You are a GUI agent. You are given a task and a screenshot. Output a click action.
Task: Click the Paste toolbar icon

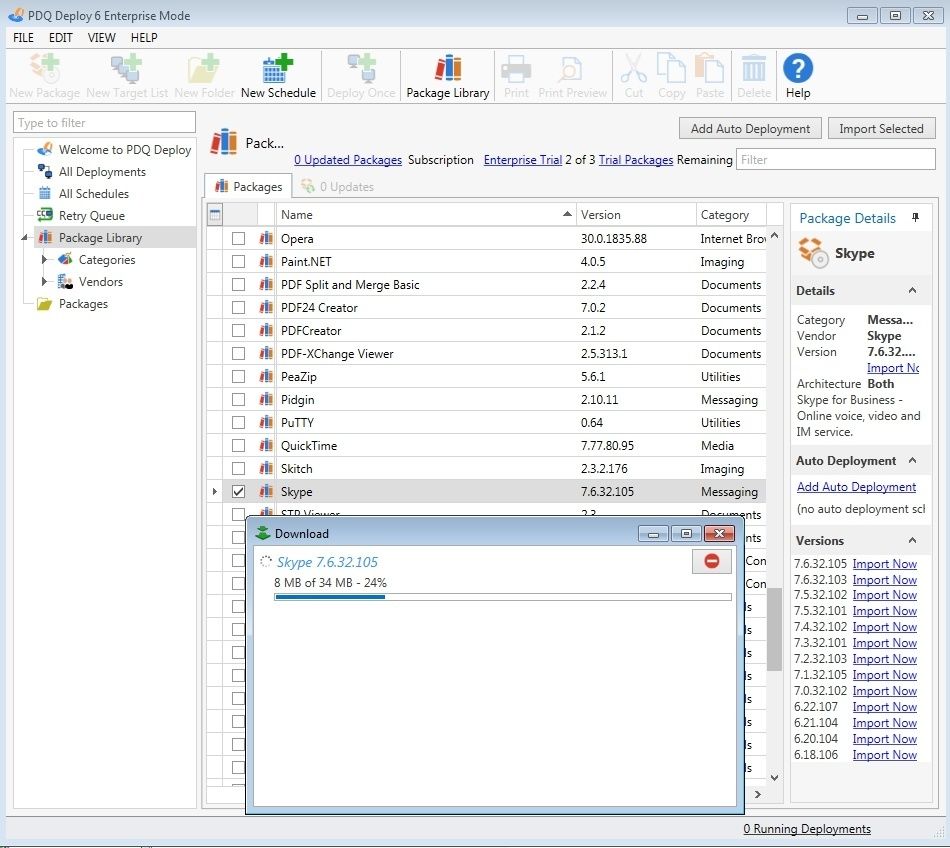(x=709, y=68)
